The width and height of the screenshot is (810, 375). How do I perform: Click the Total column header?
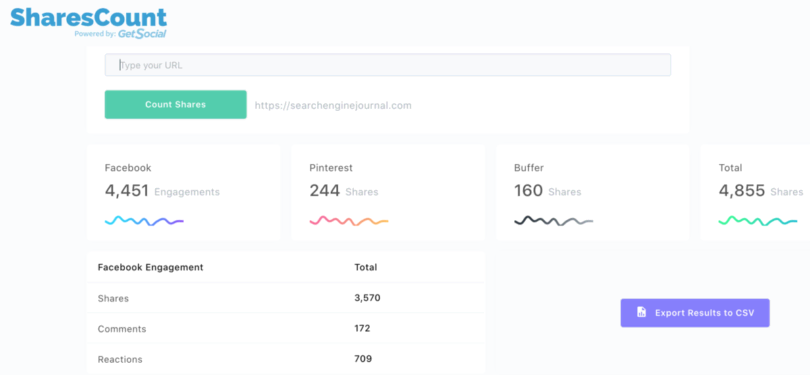pos(366,268)
